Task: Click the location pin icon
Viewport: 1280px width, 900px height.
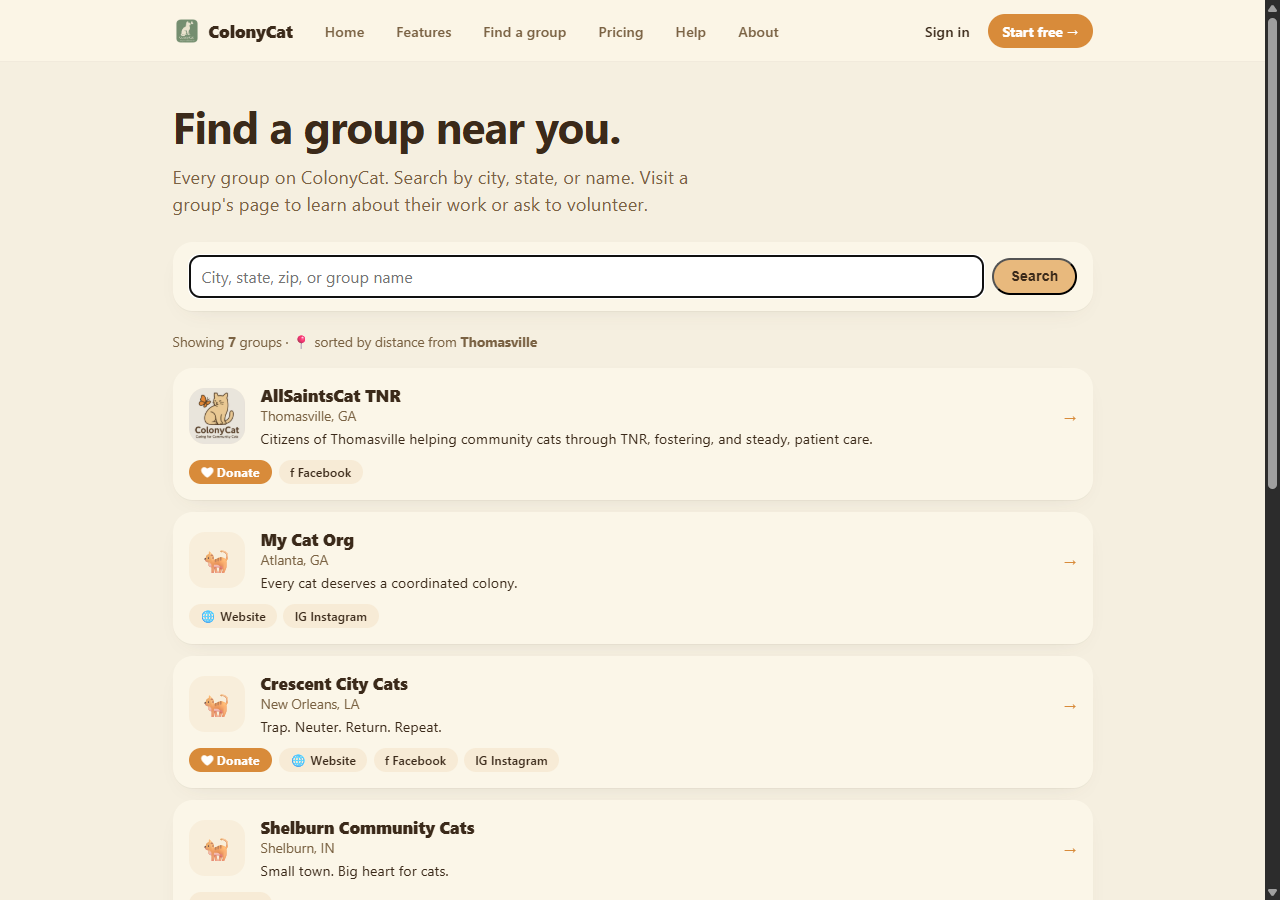Action: (x=301, y=342)
